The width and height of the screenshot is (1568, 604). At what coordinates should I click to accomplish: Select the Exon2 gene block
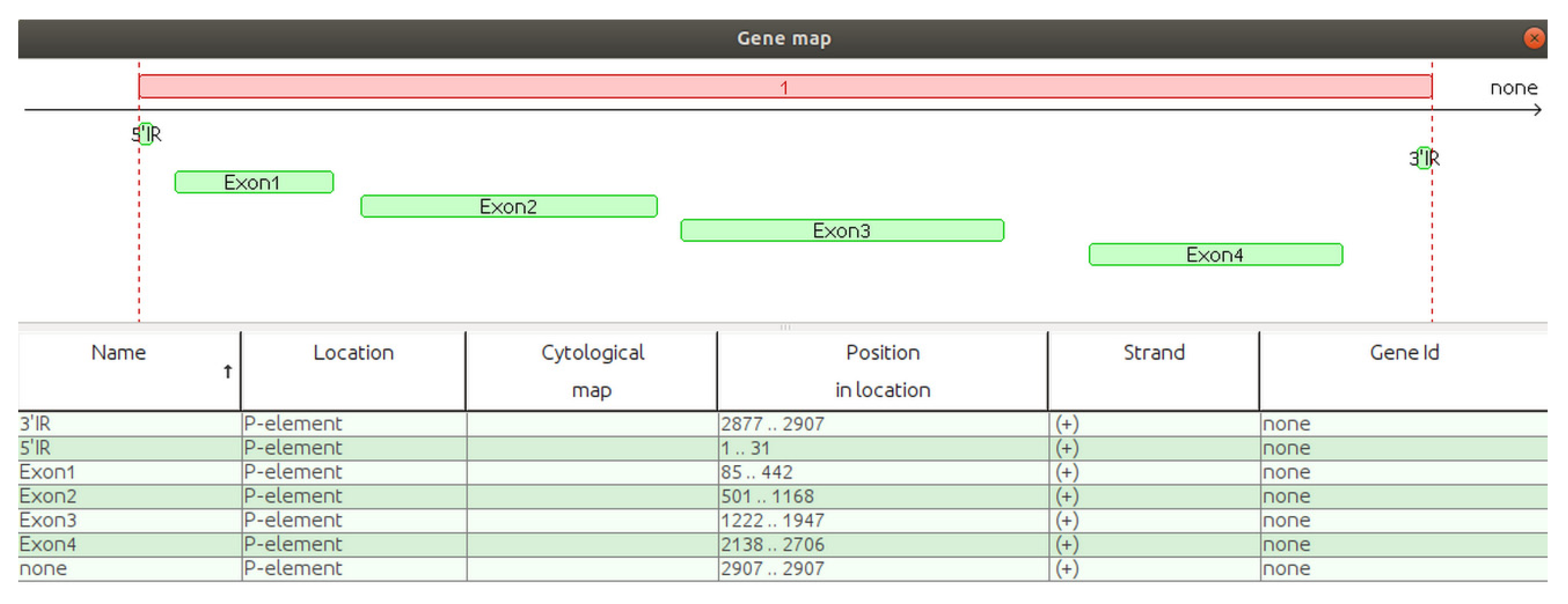click(x=509, y=207)
